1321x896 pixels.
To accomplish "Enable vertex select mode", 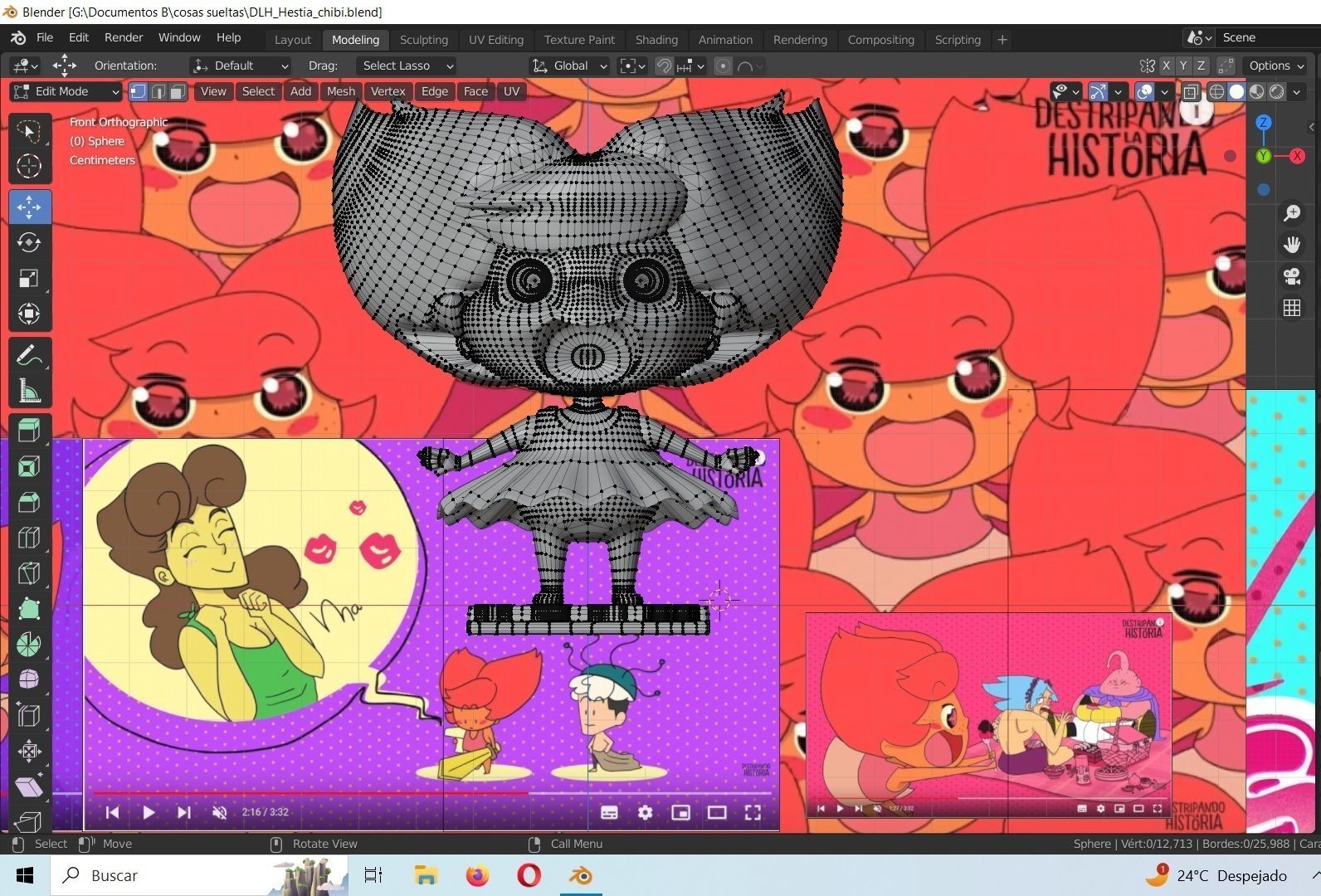I will click(x=139, y=91).
